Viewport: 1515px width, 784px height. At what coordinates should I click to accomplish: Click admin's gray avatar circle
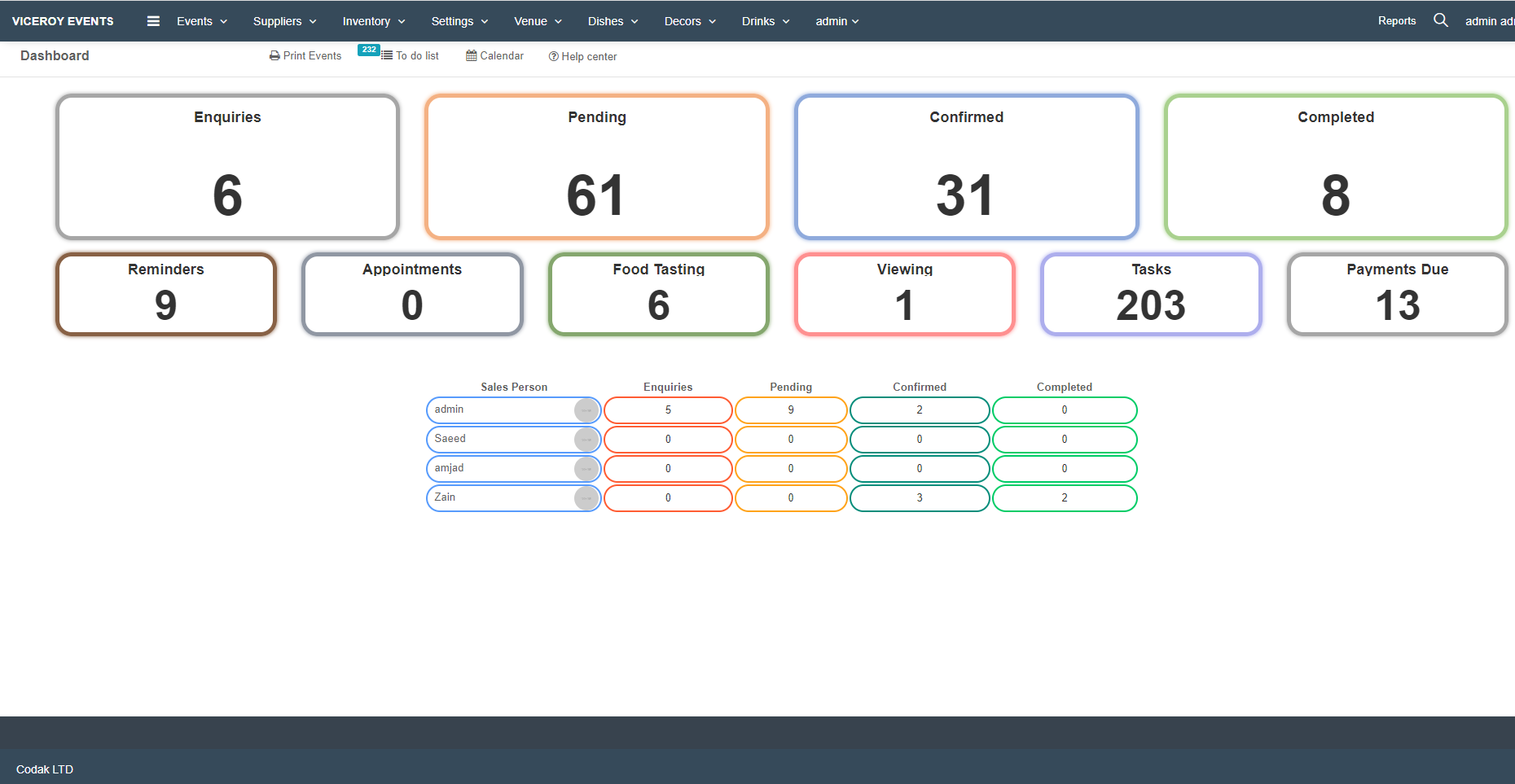[x=586, y=410]
